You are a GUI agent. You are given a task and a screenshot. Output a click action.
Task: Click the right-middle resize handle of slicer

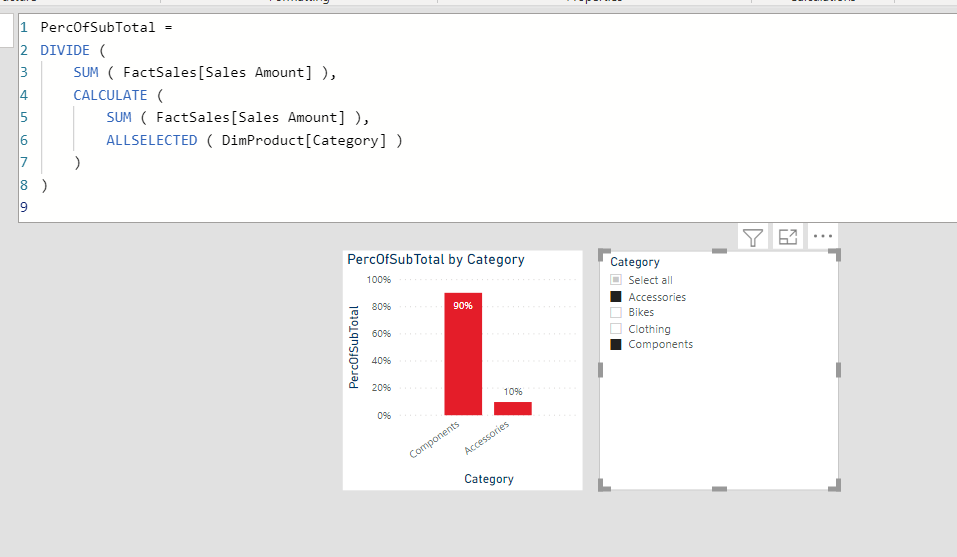pyautogui.click(x=838, y=370)
